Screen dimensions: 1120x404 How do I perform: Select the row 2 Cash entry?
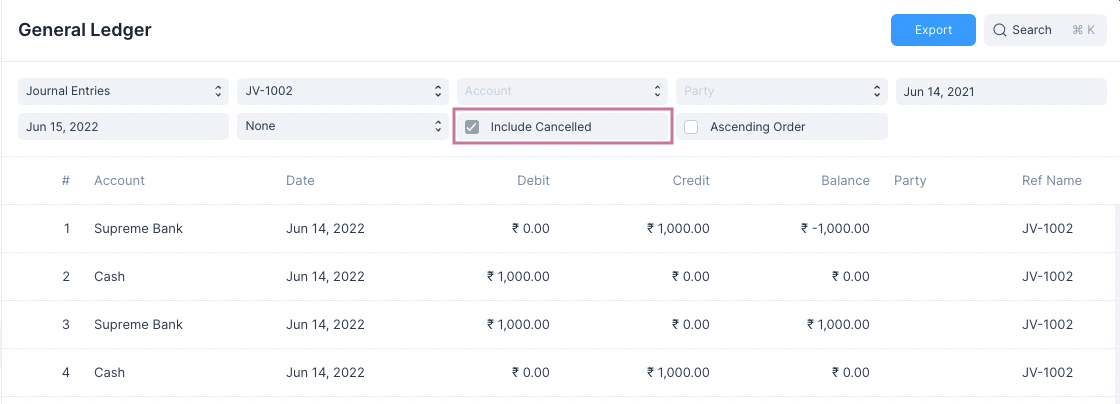pos(109,277)
